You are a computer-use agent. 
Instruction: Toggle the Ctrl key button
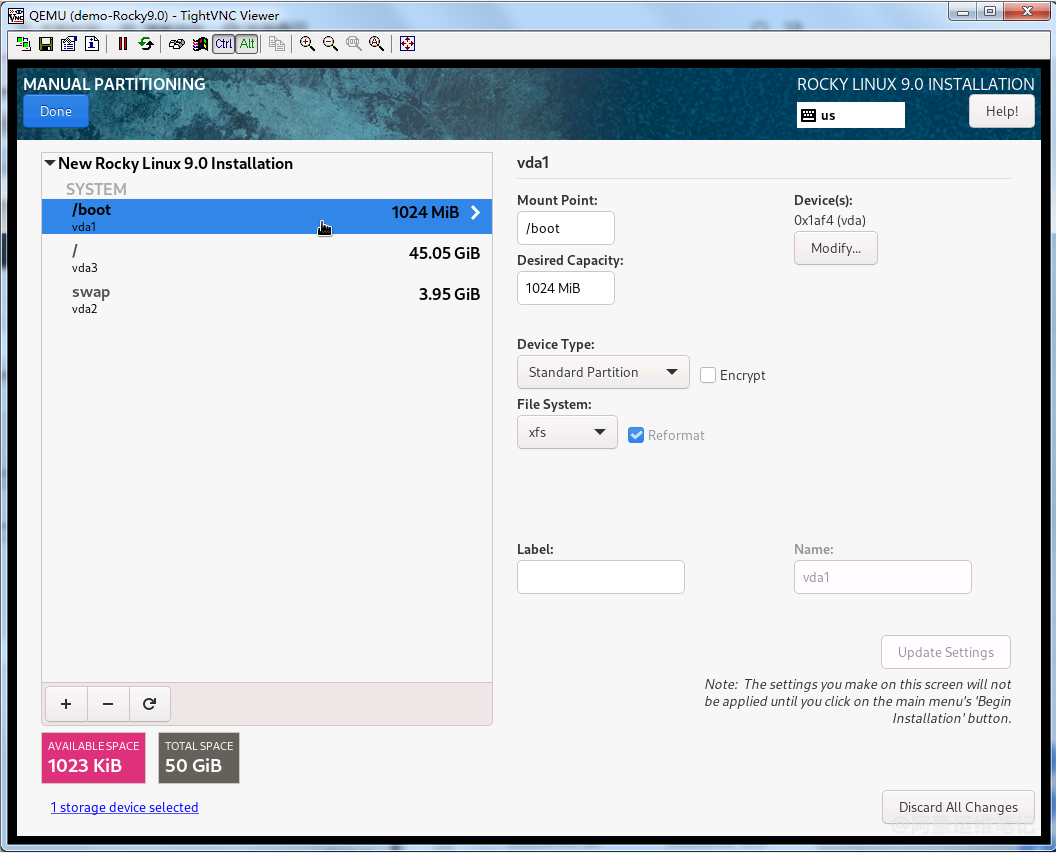223,44
